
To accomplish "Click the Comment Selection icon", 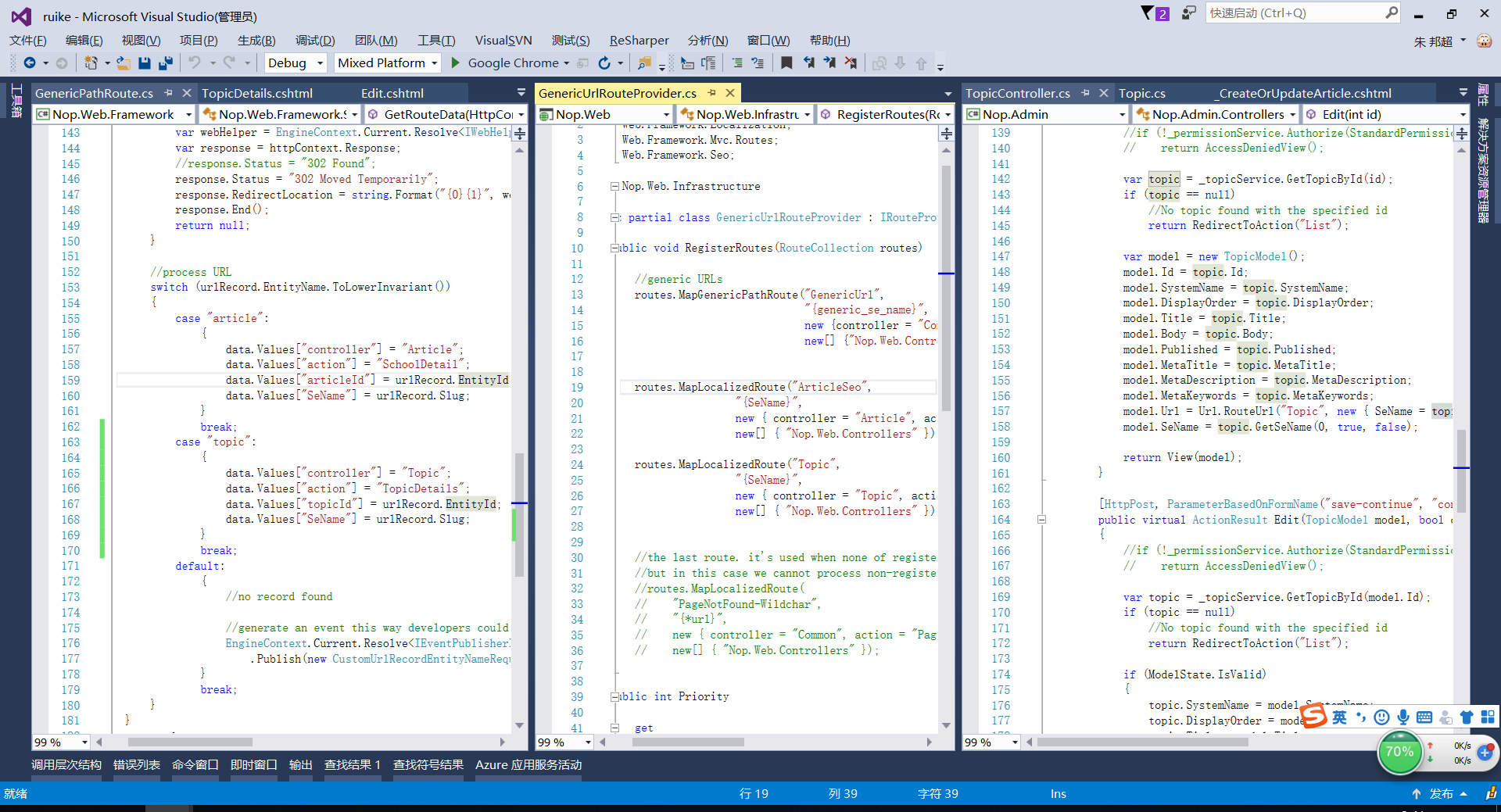I will click(758, 63).
